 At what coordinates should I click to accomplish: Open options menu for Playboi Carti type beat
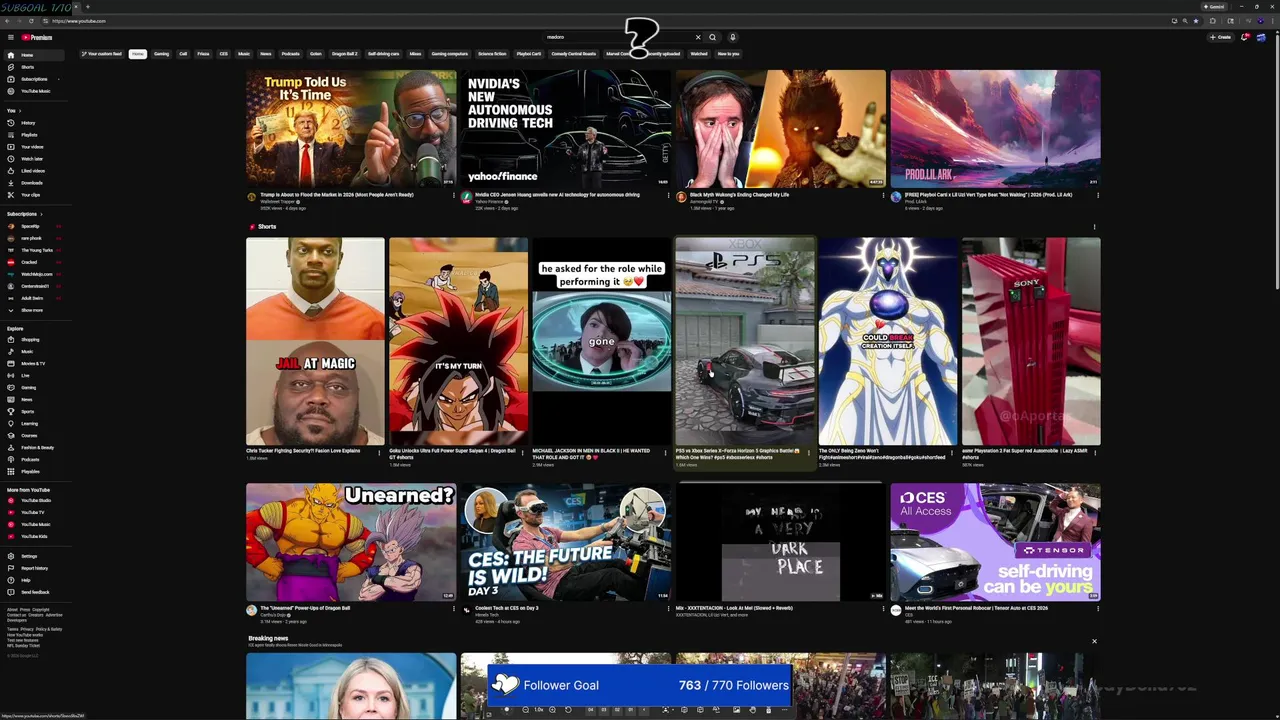coord(1097,196)
